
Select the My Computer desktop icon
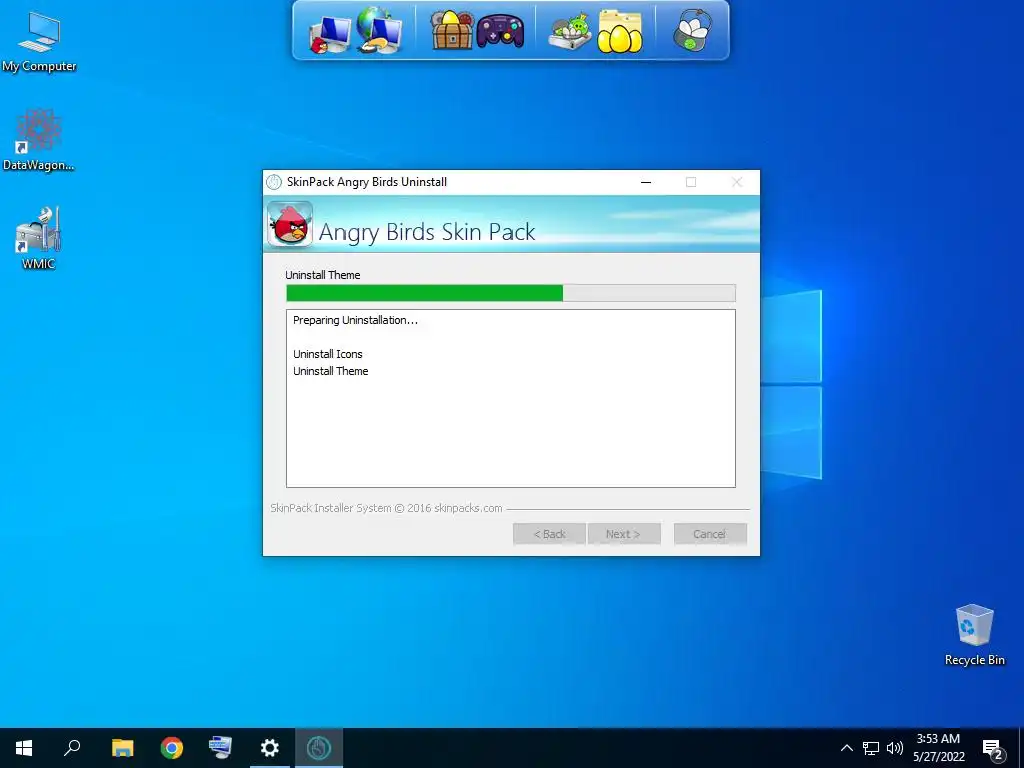tap(39, 42)
